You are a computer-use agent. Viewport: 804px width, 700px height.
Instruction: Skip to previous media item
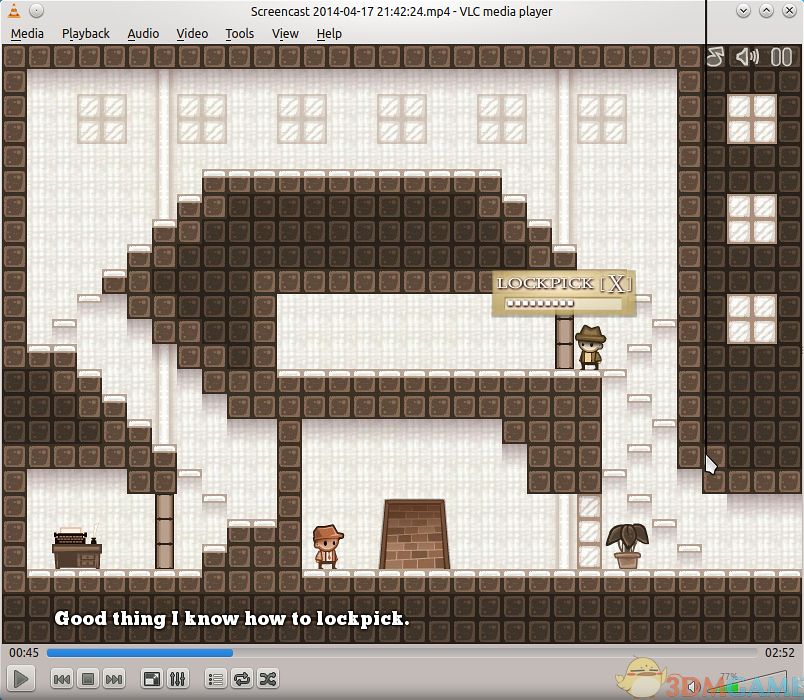pos(61,679)
